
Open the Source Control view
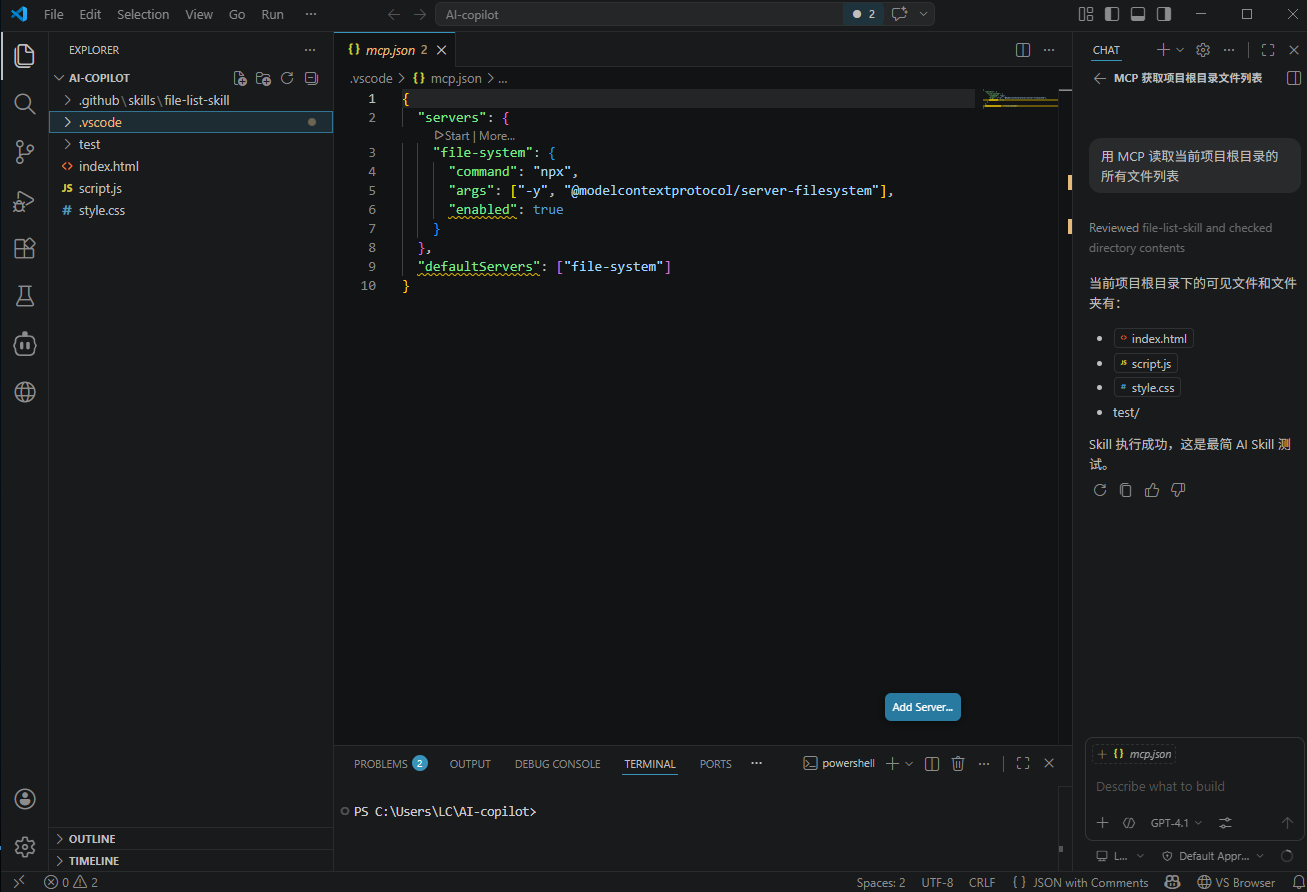point(25,152)
